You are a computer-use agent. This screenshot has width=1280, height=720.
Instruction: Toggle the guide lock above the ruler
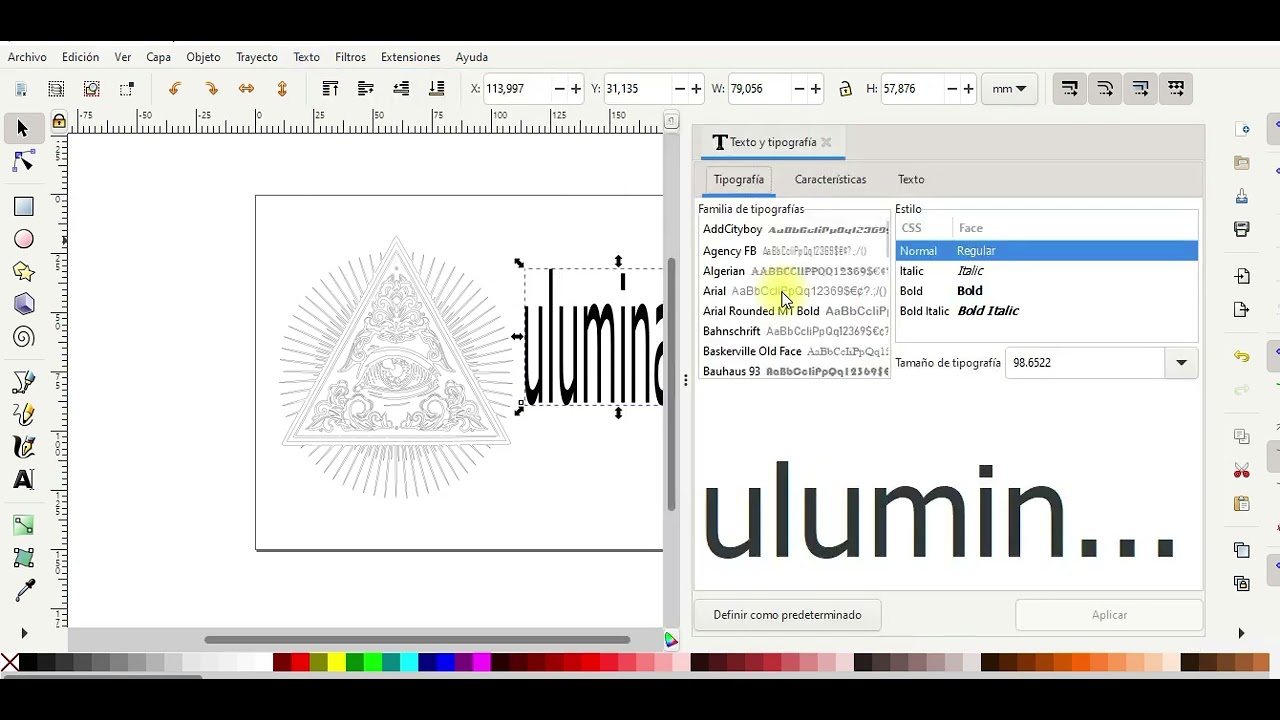click(59, 122)
